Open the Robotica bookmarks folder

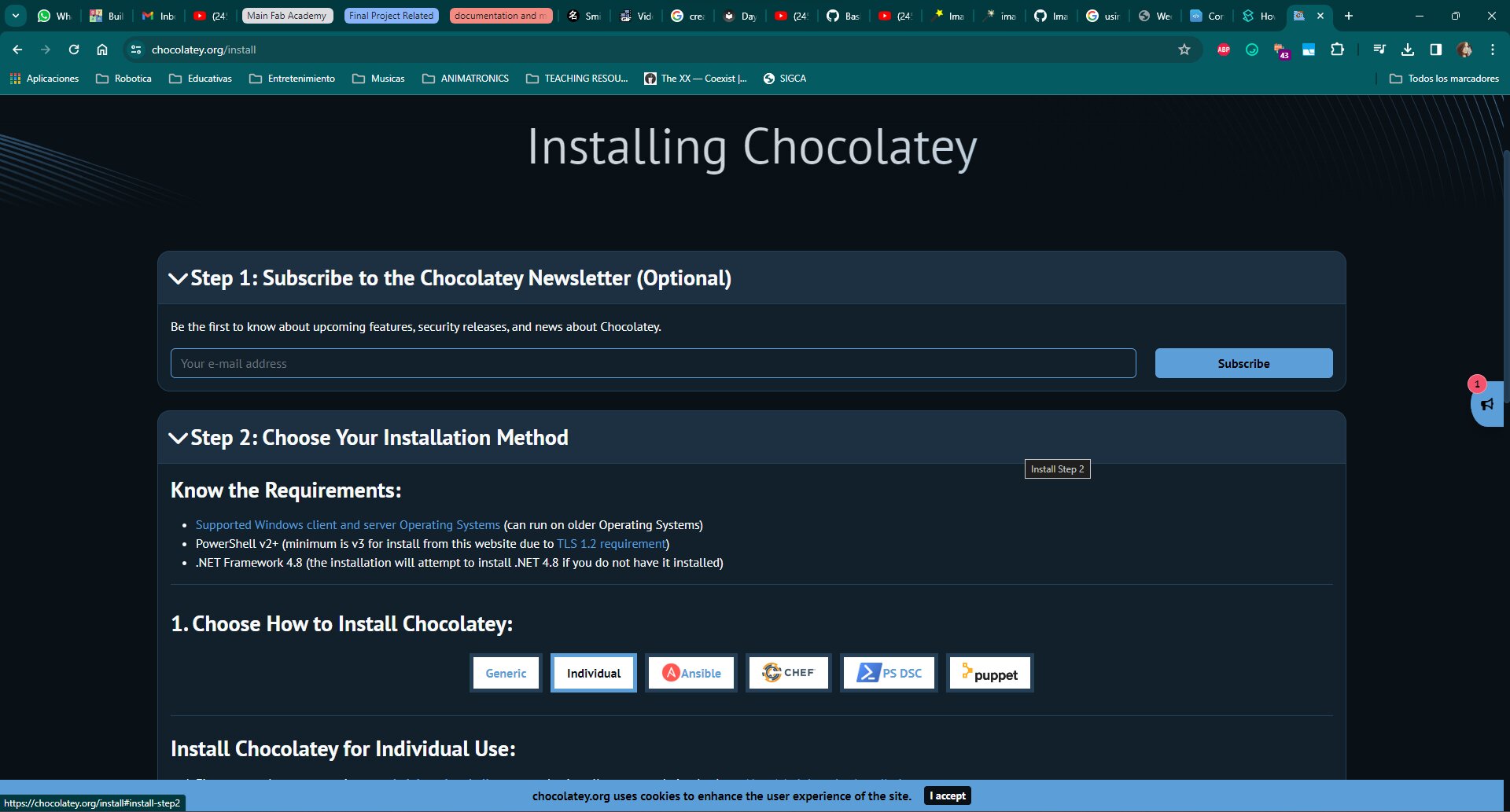tap(123, 79)
